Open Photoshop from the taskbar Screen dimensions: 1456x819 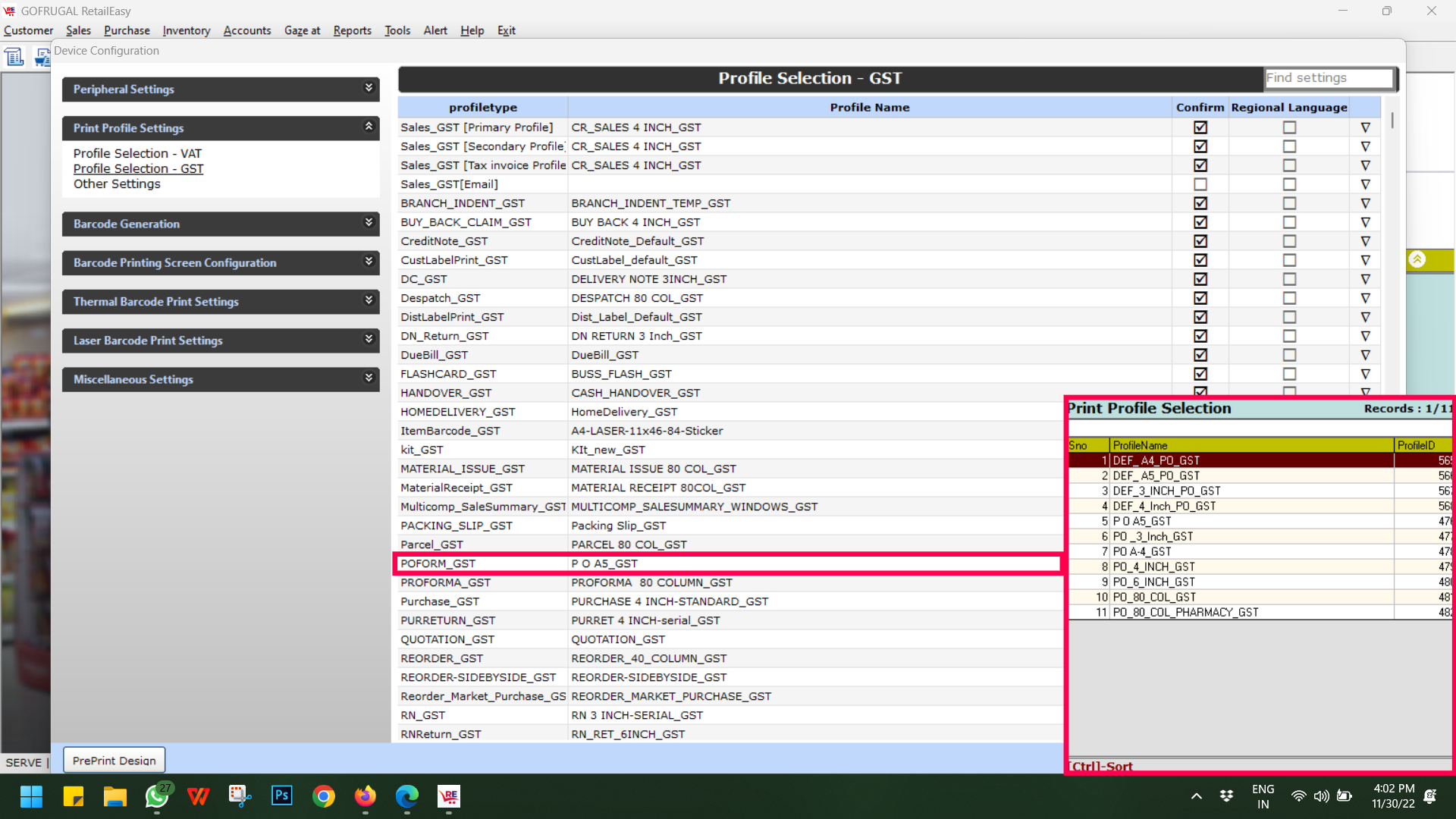(x=282, y=796)
